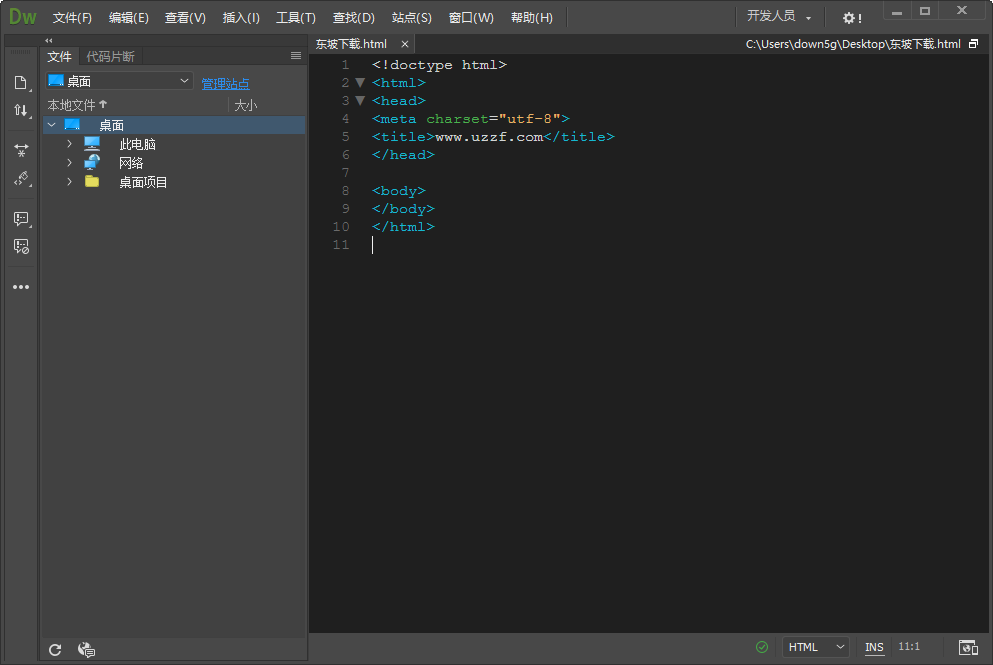Open the 工具(T) menu
Viewport: 993px width, 665px height.
click(296, 18)
